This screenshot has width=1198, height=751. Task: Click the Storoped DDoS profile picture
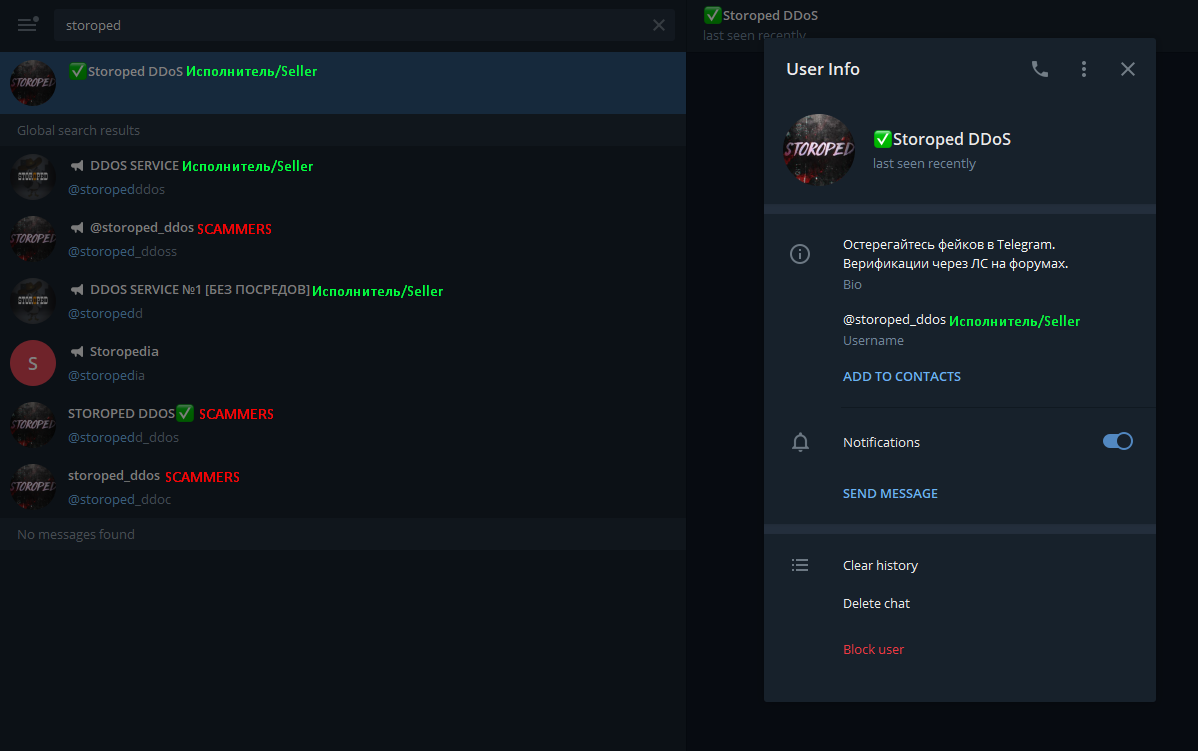coord(819,150)
